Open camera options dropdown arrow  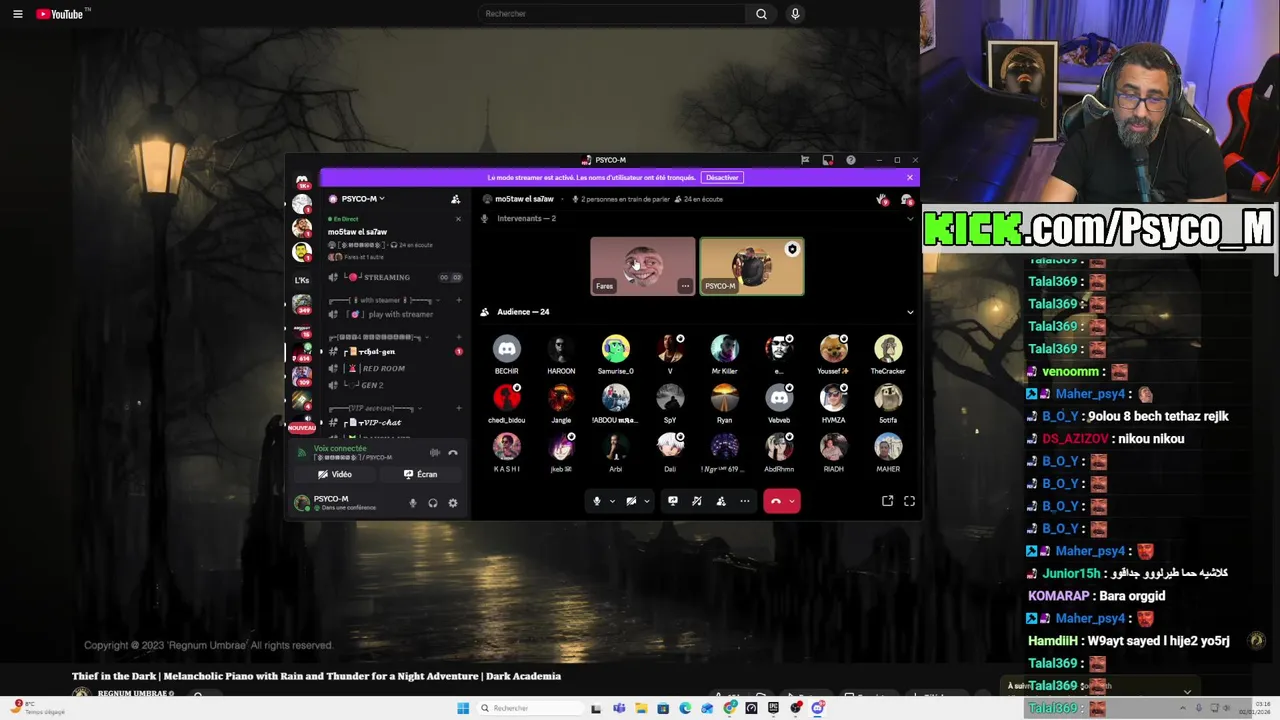pos(646,501)
